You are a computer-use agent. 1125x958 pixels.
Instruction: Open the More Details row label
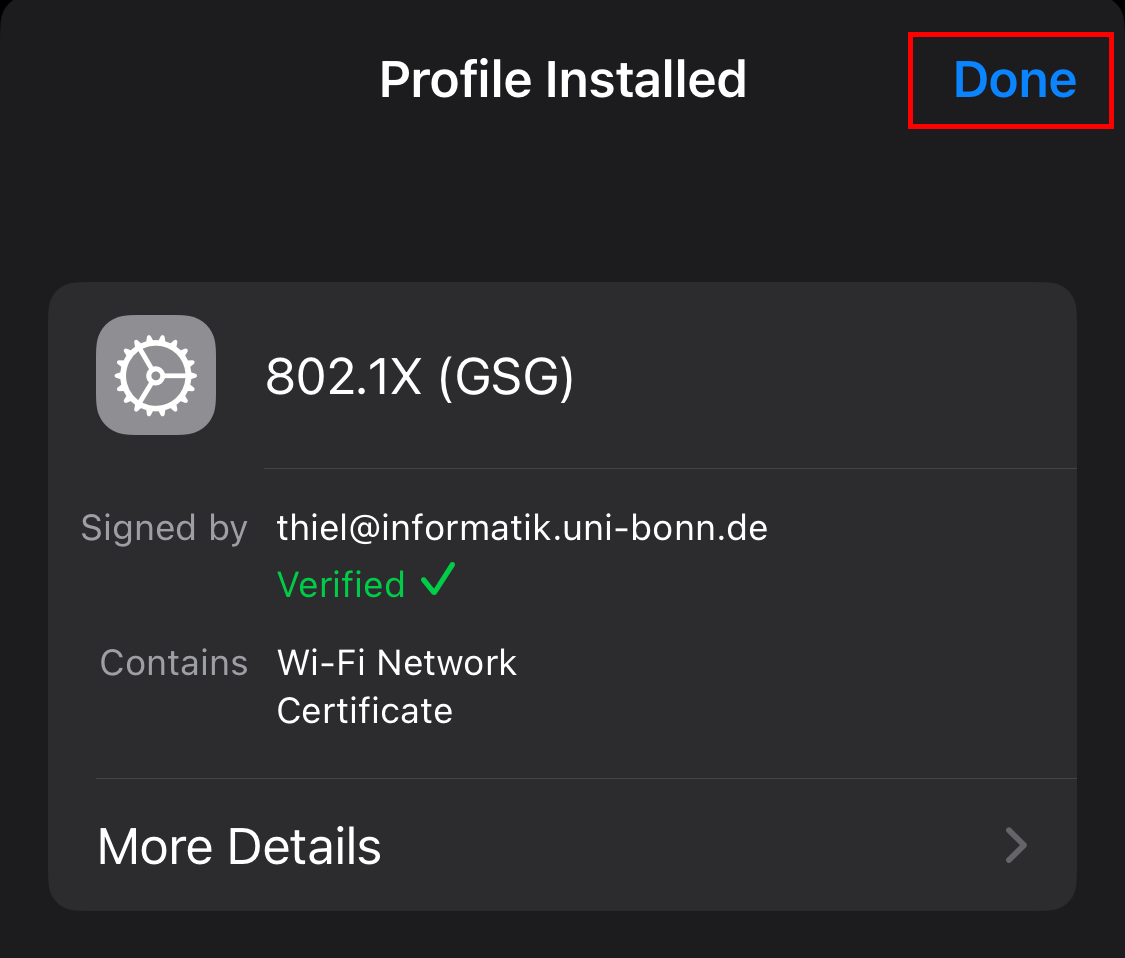pos(240,846)
